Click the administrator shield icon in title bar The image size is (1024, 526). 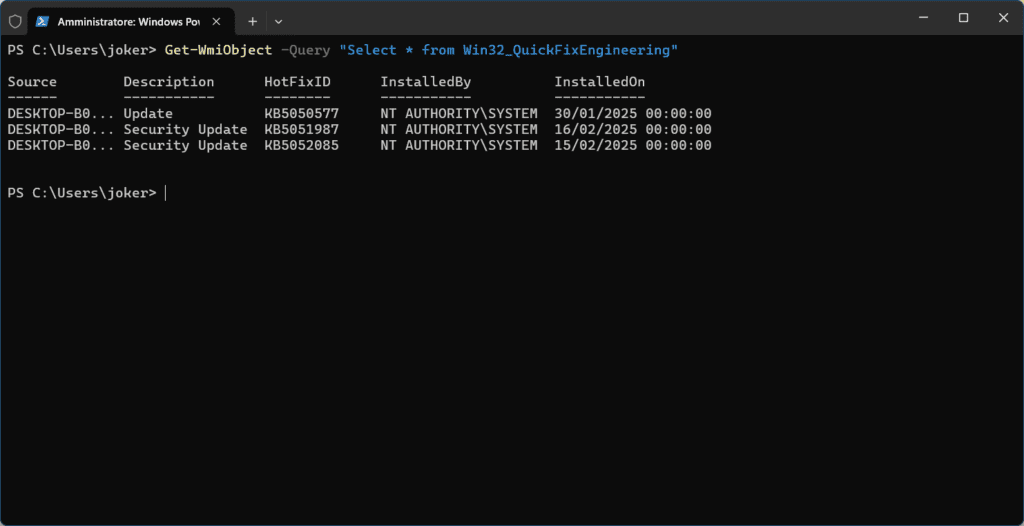[x=14, y=20]
